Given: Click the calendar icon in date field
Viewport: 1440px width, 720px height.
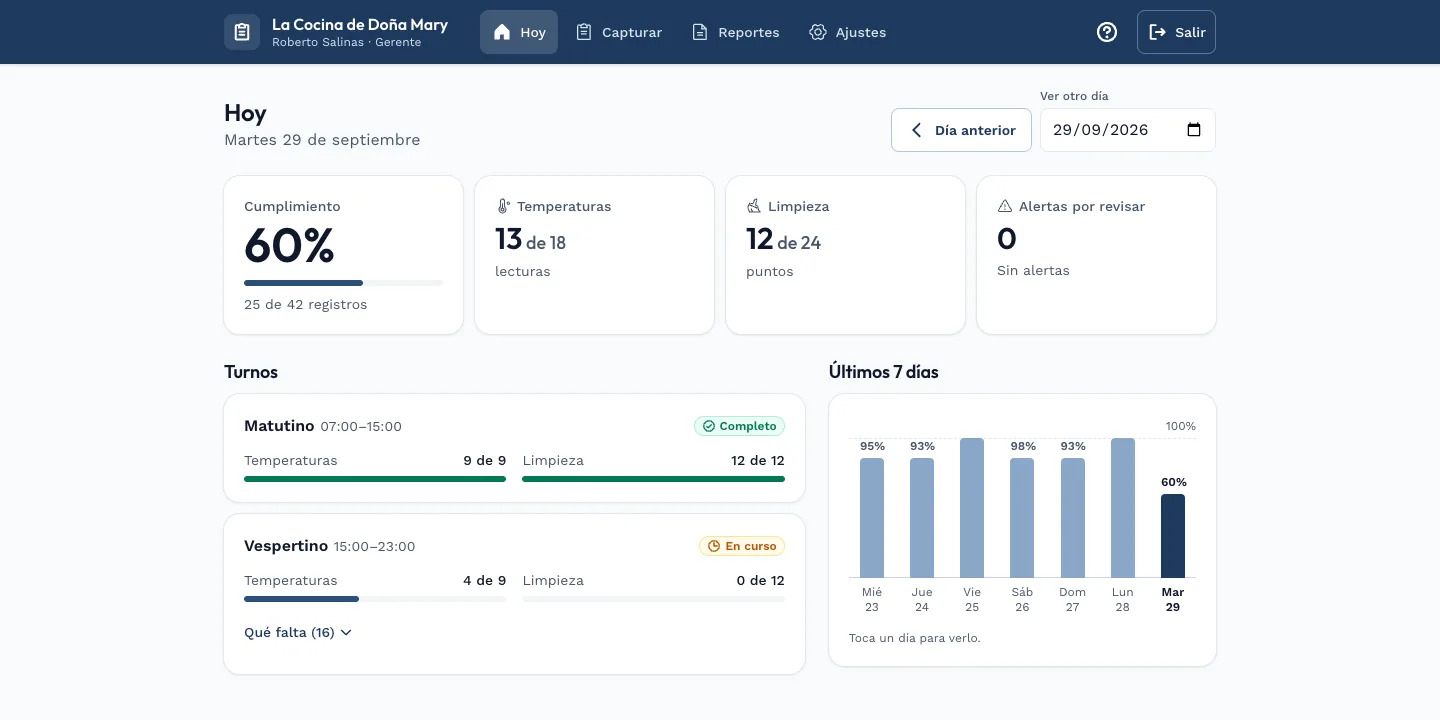Looking at the screenshot, I should (1194, 130).
